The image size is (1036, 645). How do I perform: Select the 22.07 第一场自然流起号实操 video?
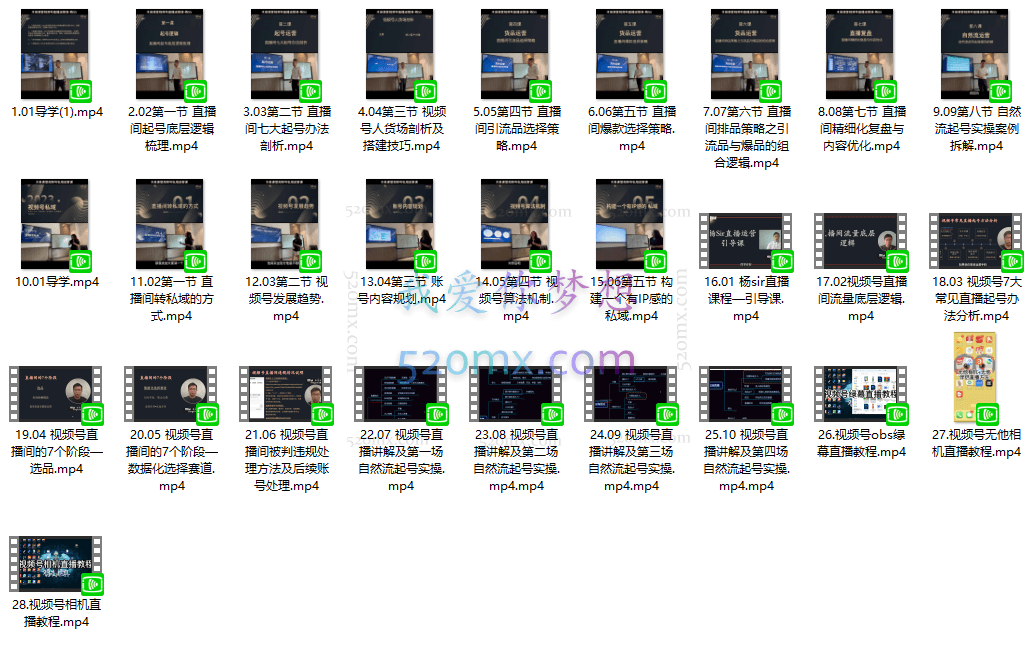coord(401,394)
